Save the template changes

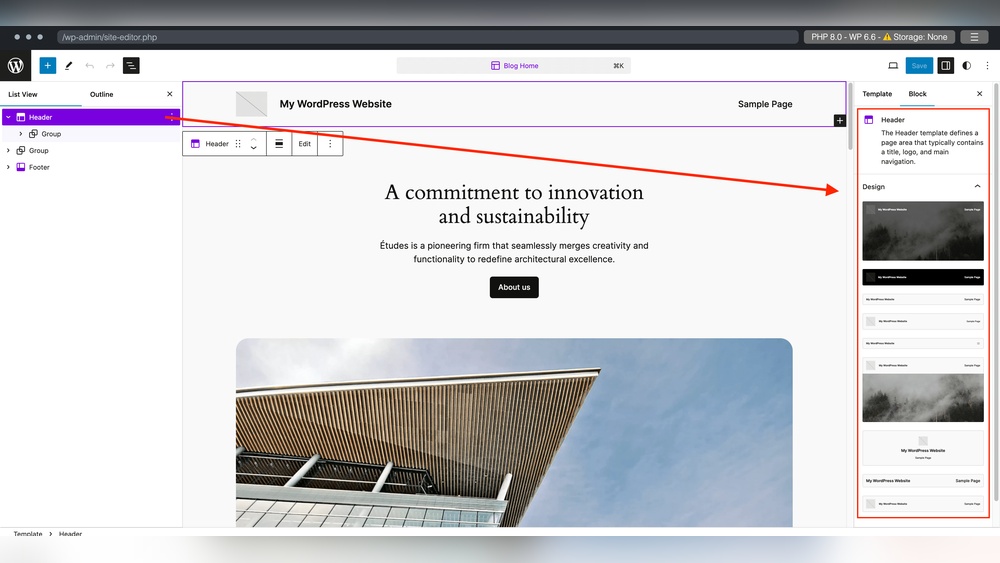(919, 66)
